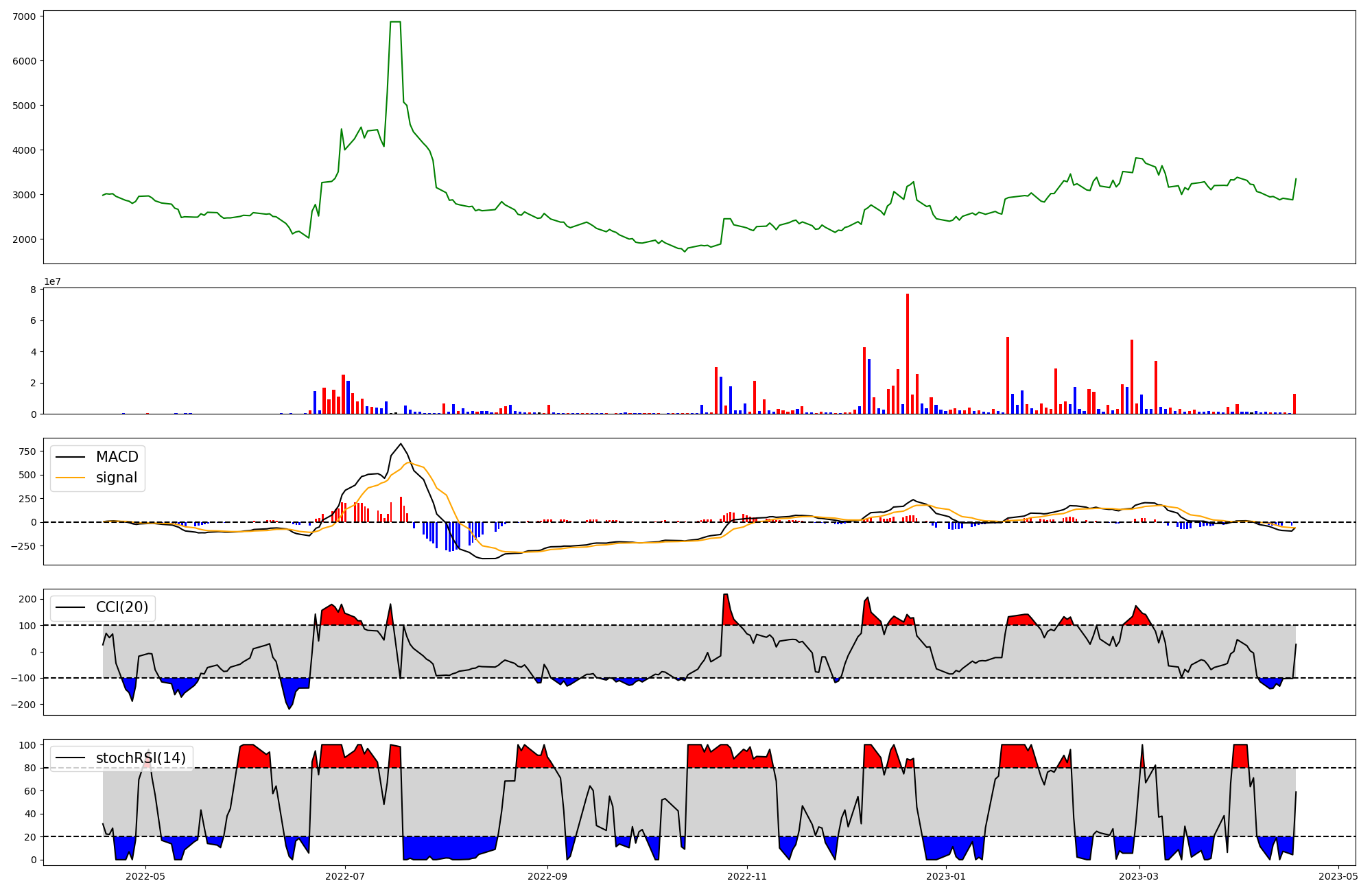This screenshot has width=1372, height=892.
Task: Click the MACD legend entry
Action: [117, 457]
